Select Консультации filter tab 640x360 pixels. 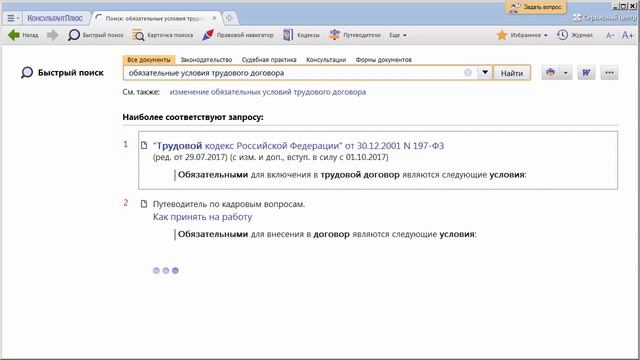tap(326, 60)
